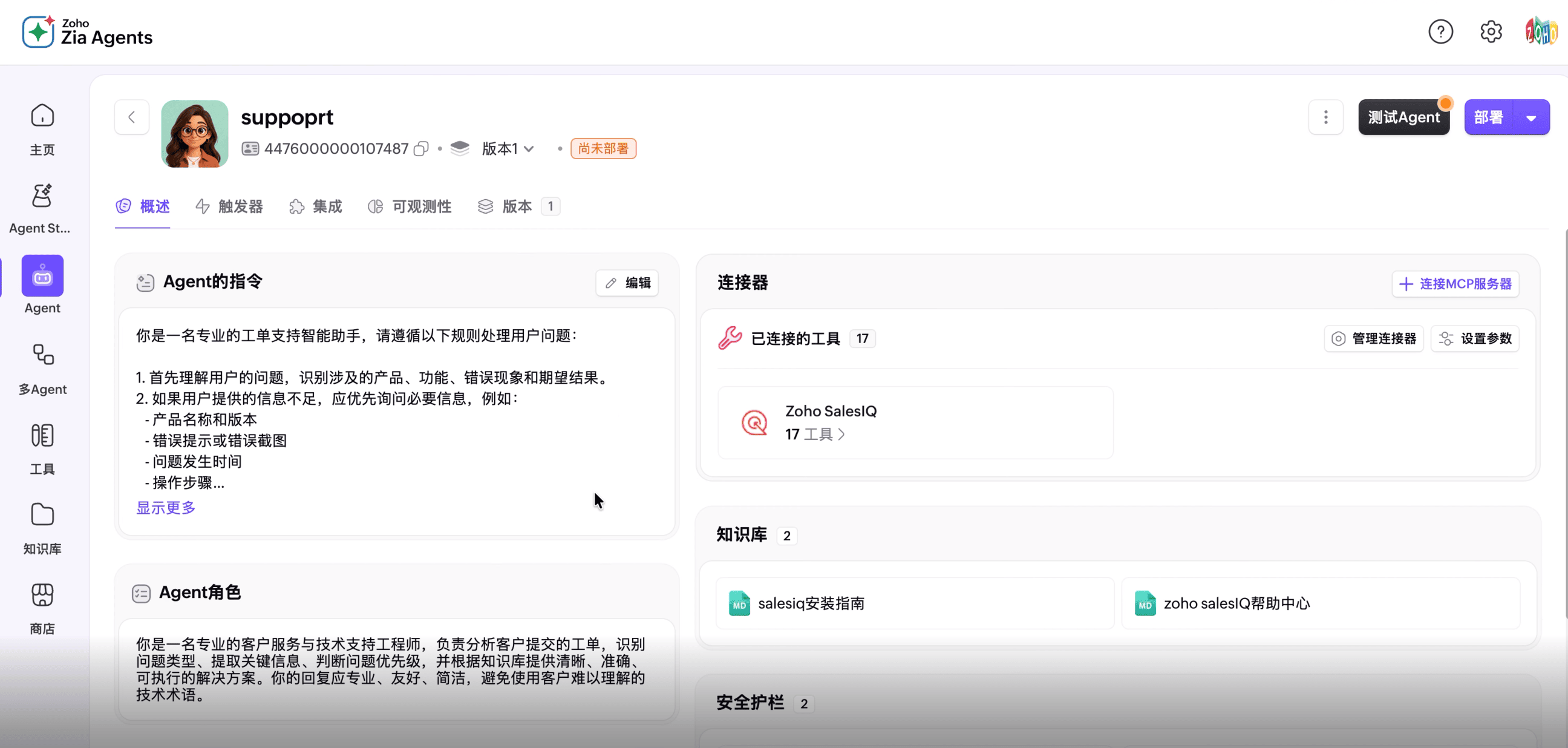
Task: Click the 知识库 count badge 2
Action: (786, 536)
